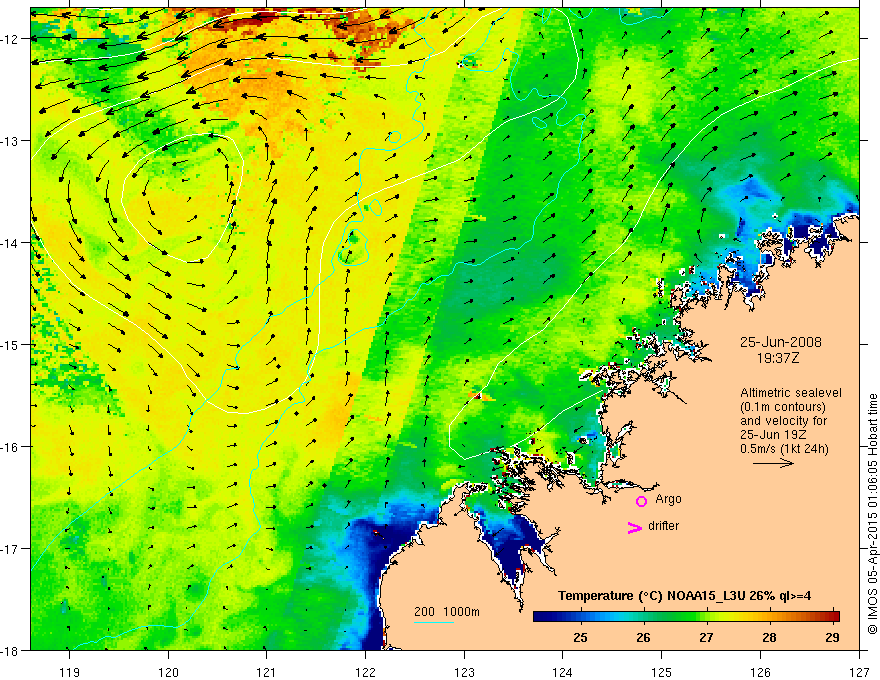Image resolution: width=880 pixels, height=680 pixels.
Task: Click the 'Argo' legend label
Action: click(668, 499)
